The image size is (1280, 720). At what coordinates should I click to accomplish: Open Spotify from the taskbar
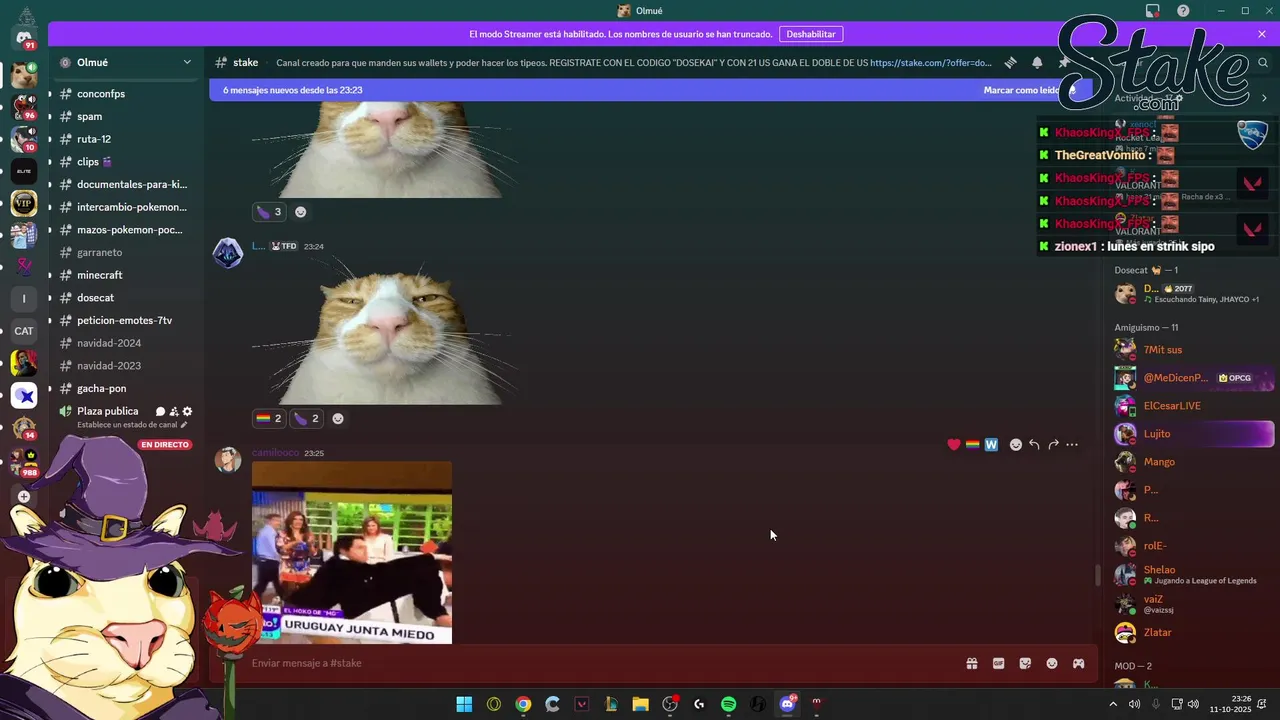(x=728, y=704)
